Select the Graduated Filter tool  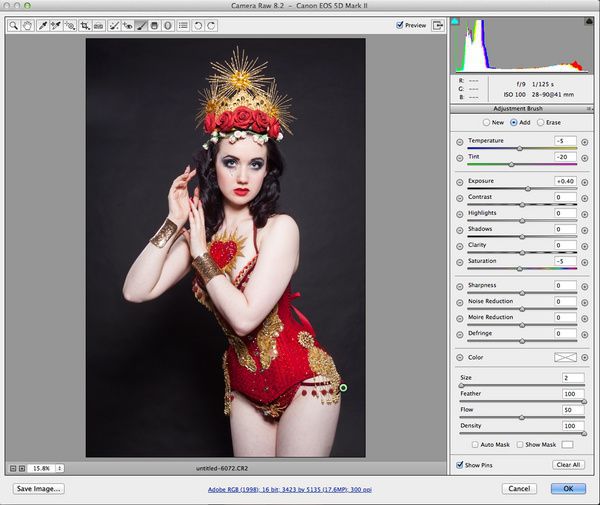pos(155,25)
